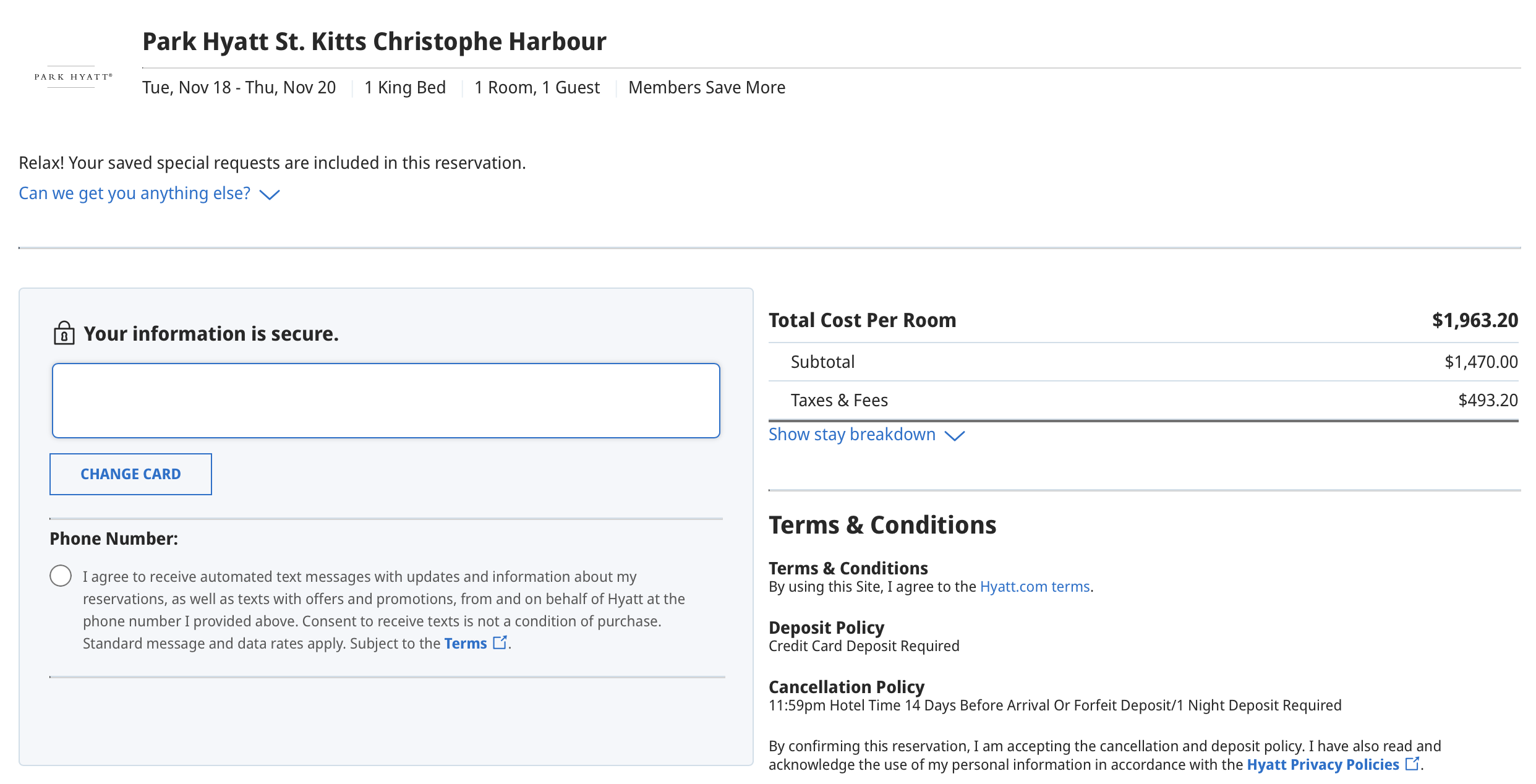Viewport: 1536px width, 784px height.
Task: Click the Subtotal amount '$1,470.00'
Action: tap(1481, 362)
